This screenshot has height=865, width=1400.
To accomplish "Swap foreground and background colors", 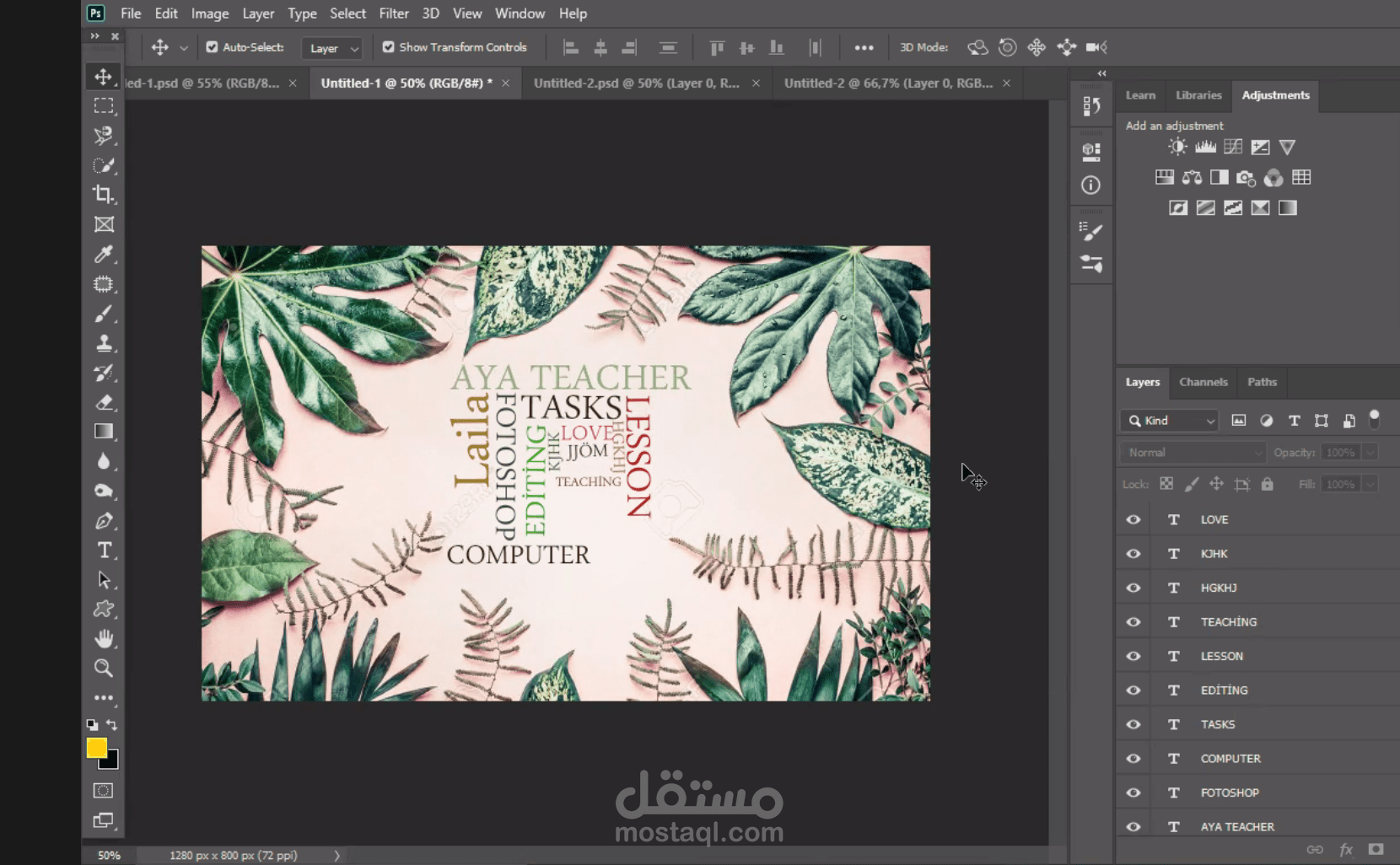I will click(111, 725).
